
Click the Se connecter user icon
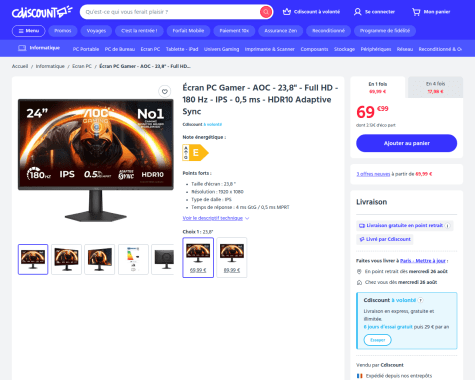click(x=357, y=12)
